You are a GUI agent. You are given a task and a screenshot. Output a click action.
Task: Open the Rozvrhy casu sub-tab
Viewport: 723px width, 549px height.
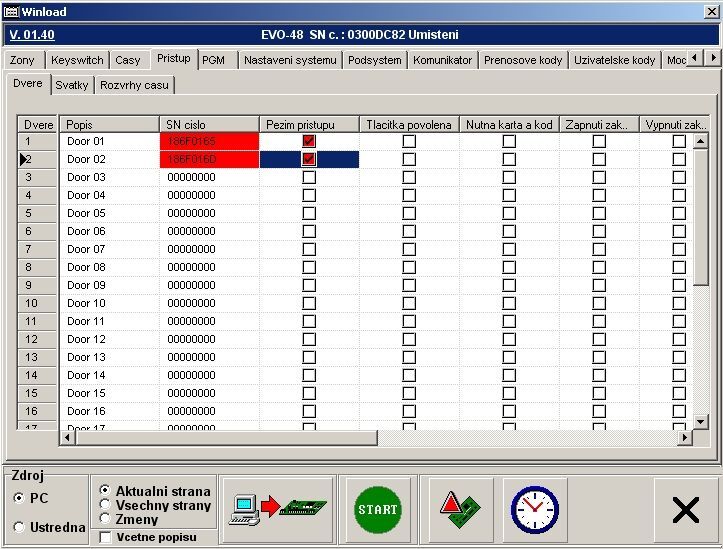[x=134, y=85]
